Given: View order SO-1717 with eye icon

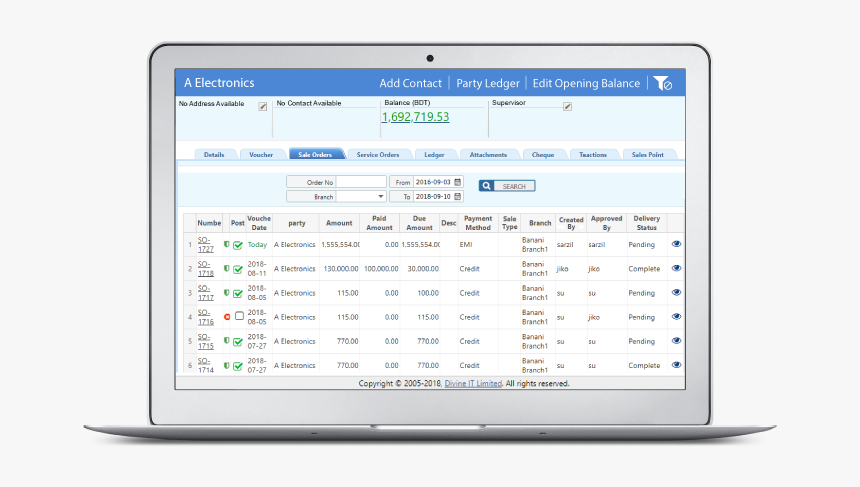Looking at the screenshot, I should pyautogui.click(x=676, y=292).
